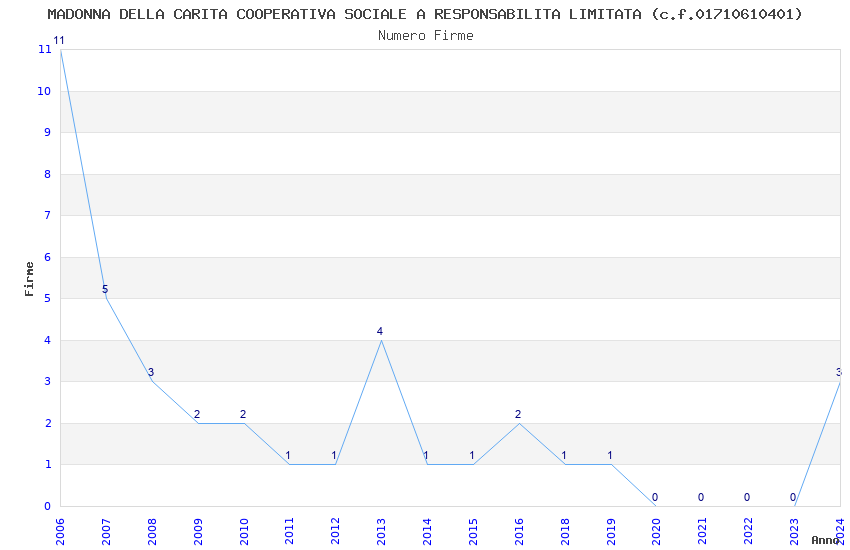The image size is (850, 550).
Task: Select the 2015 year label on x-axis
Action: tap(473, 531)
